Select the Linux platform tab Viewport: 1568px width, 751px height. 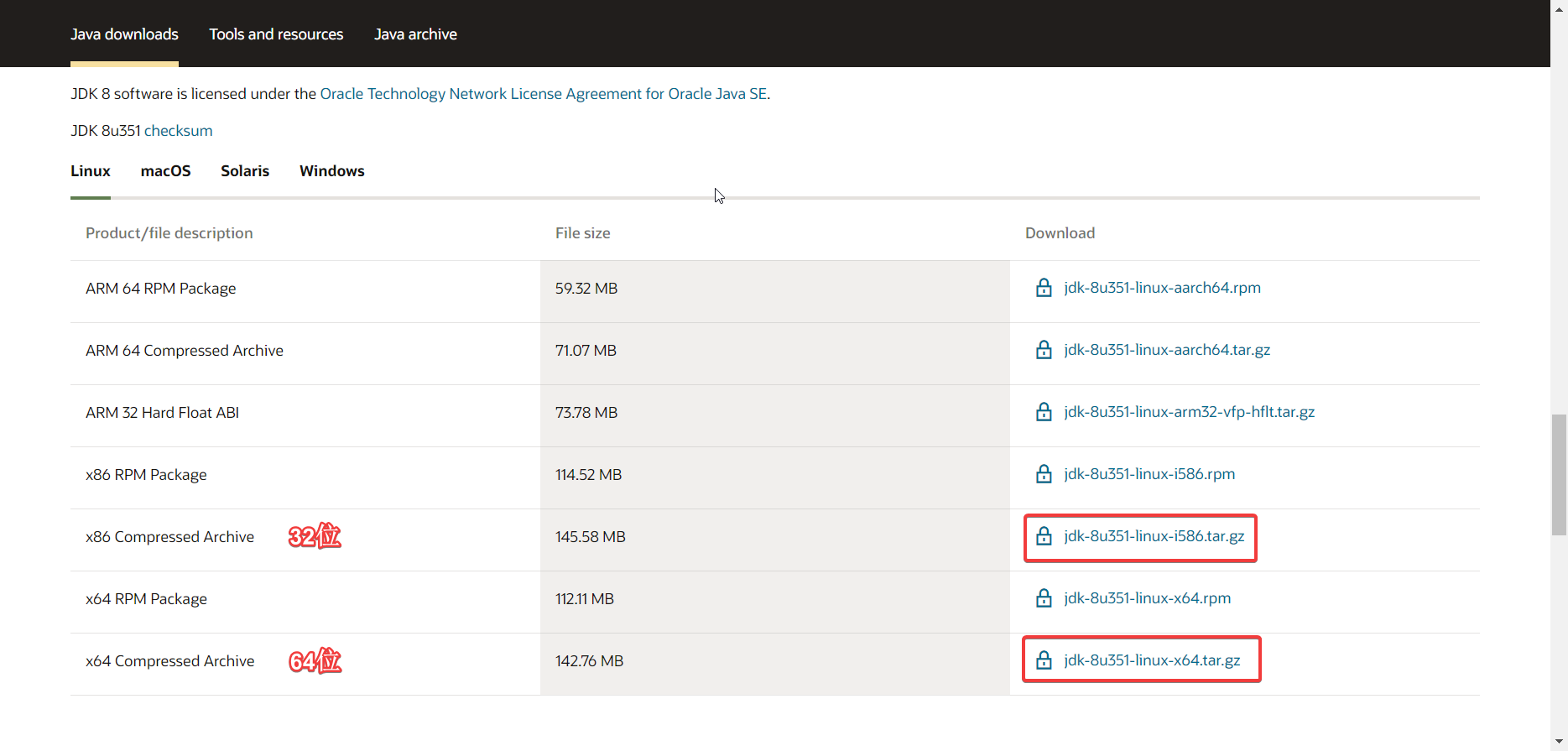coord(91,171)
